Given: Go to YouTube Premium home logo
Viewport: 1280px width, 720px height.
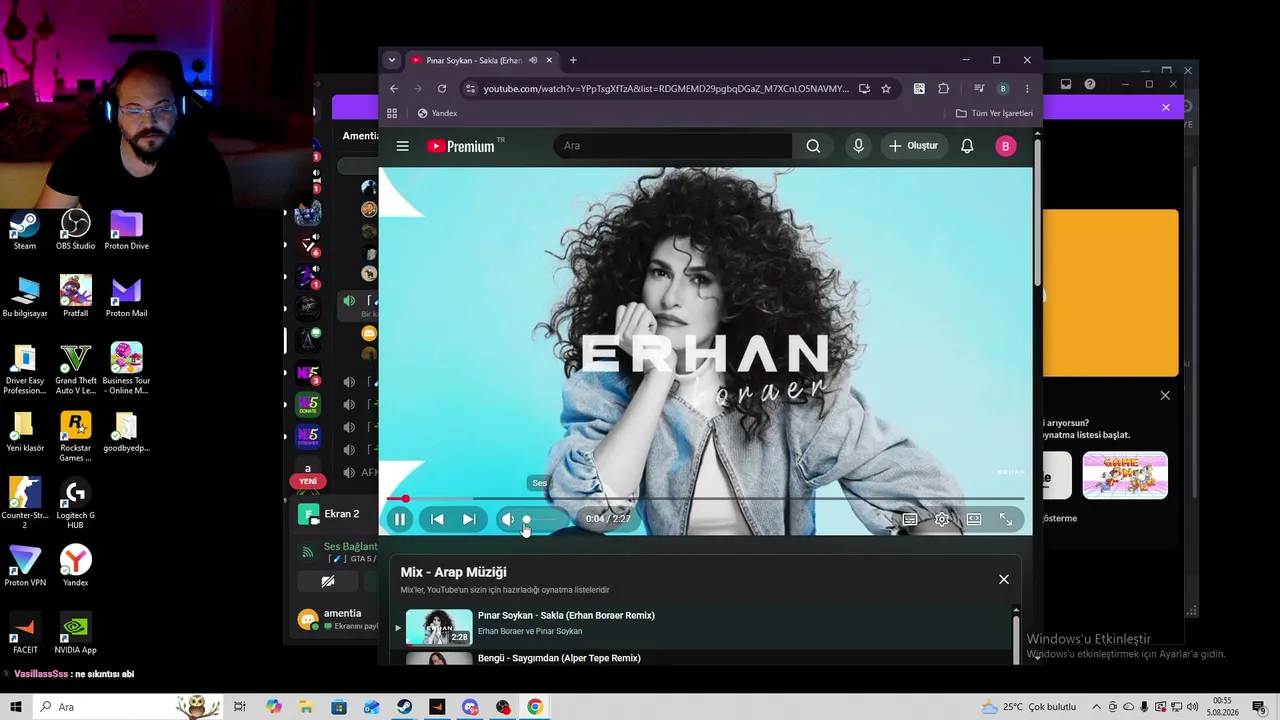Looking at the screenshot, I should 461,146.
